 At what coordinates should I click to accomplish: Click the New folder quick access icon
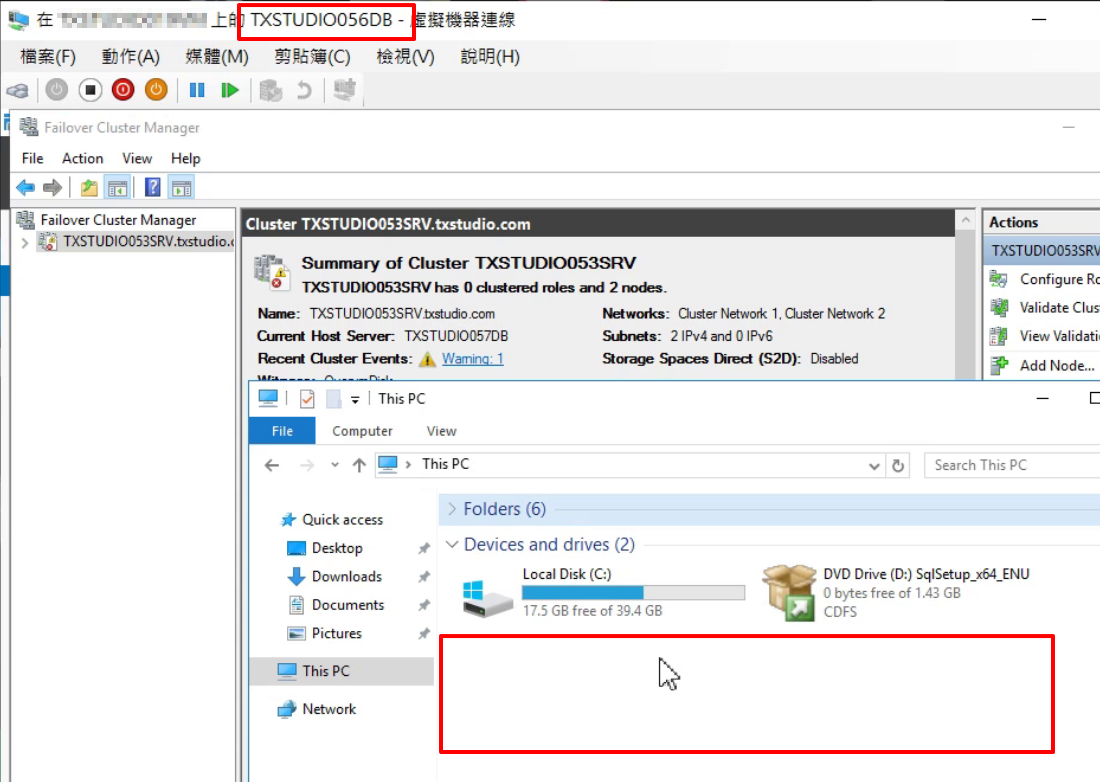click(334, 399)
